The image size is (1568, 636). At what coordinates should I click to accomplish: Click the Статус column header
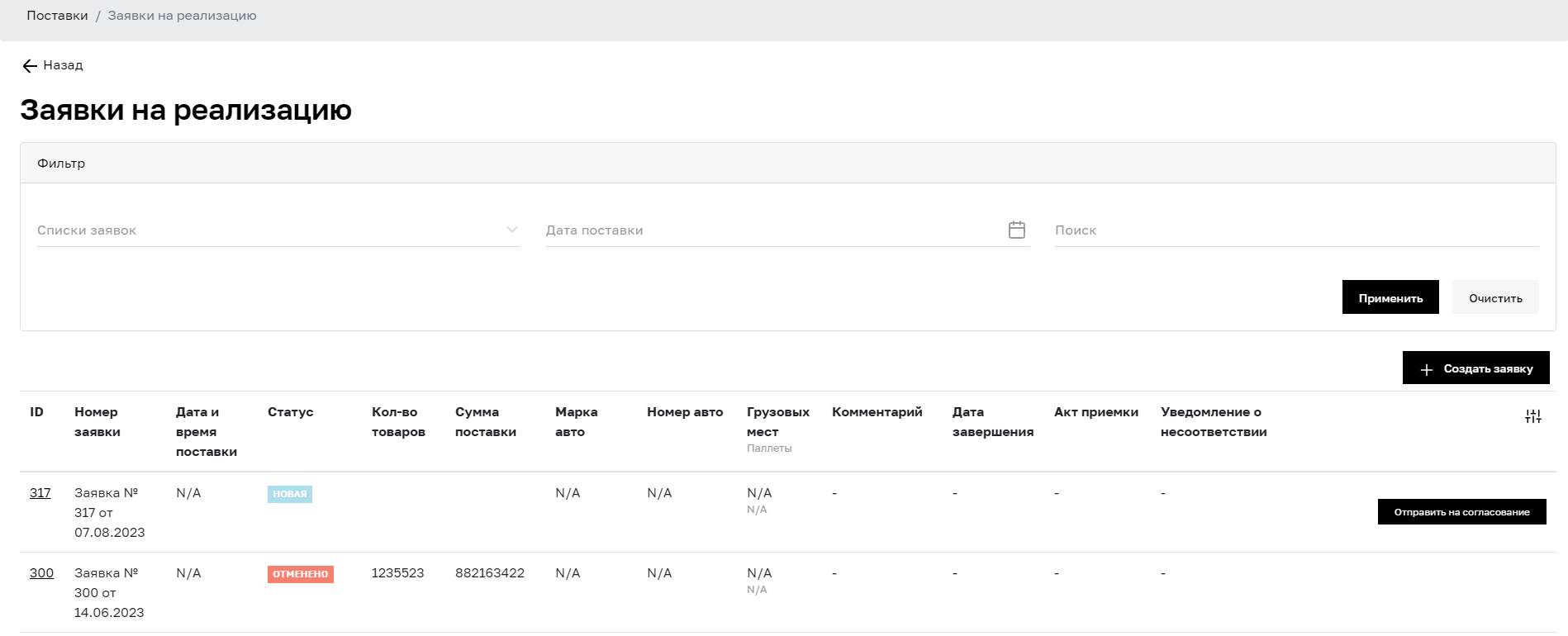[x=291, y=412]
